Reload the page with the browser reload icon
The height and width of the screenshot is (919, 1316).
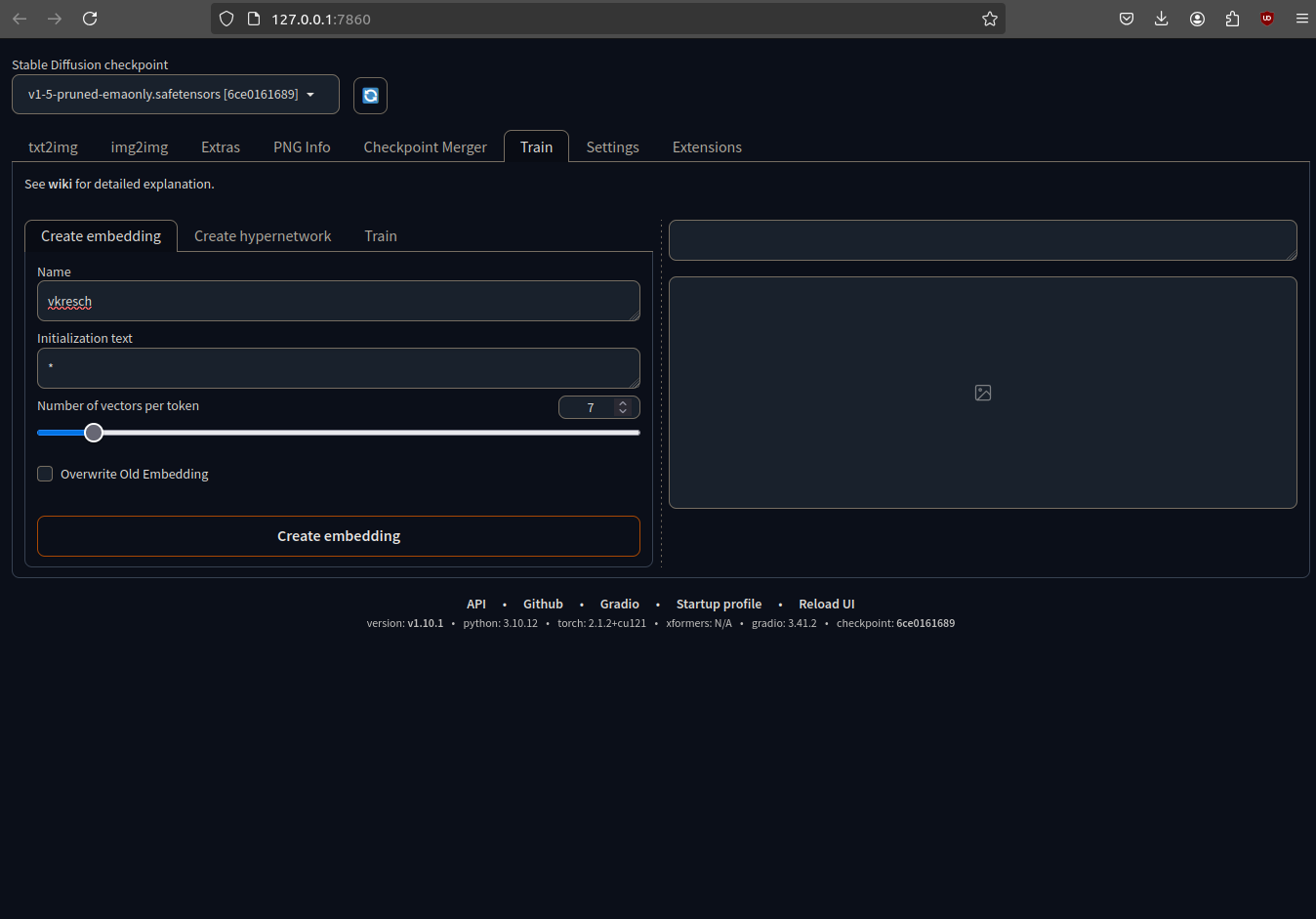[x=90, y=19]
